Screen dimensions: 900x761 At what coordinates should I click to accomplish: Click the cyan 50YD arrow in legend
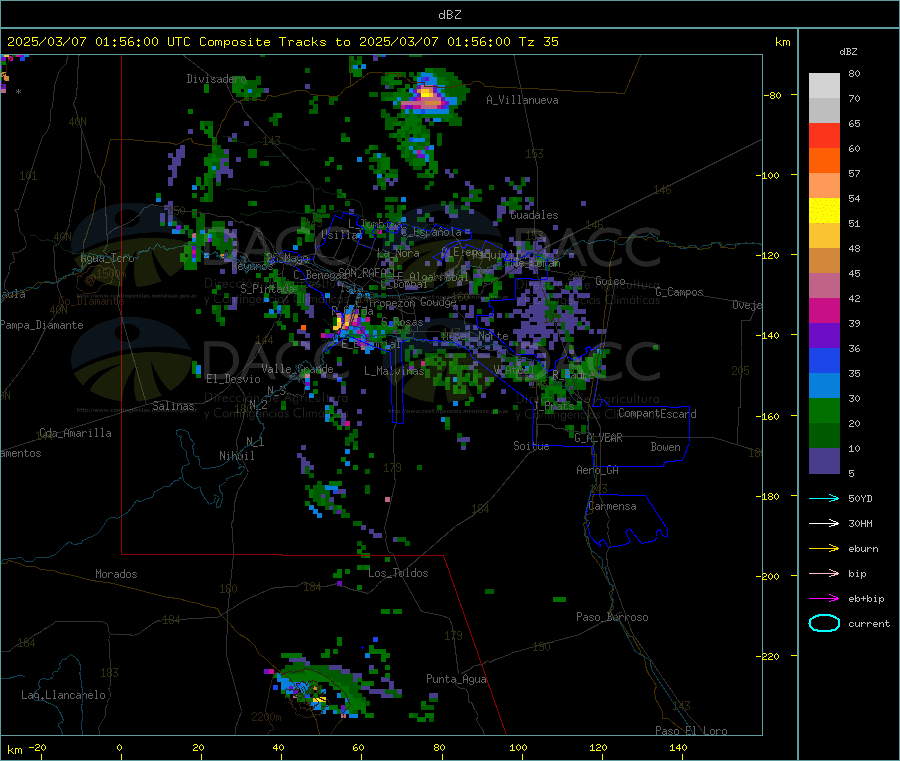pyautogui.click(x=824, y=498)
